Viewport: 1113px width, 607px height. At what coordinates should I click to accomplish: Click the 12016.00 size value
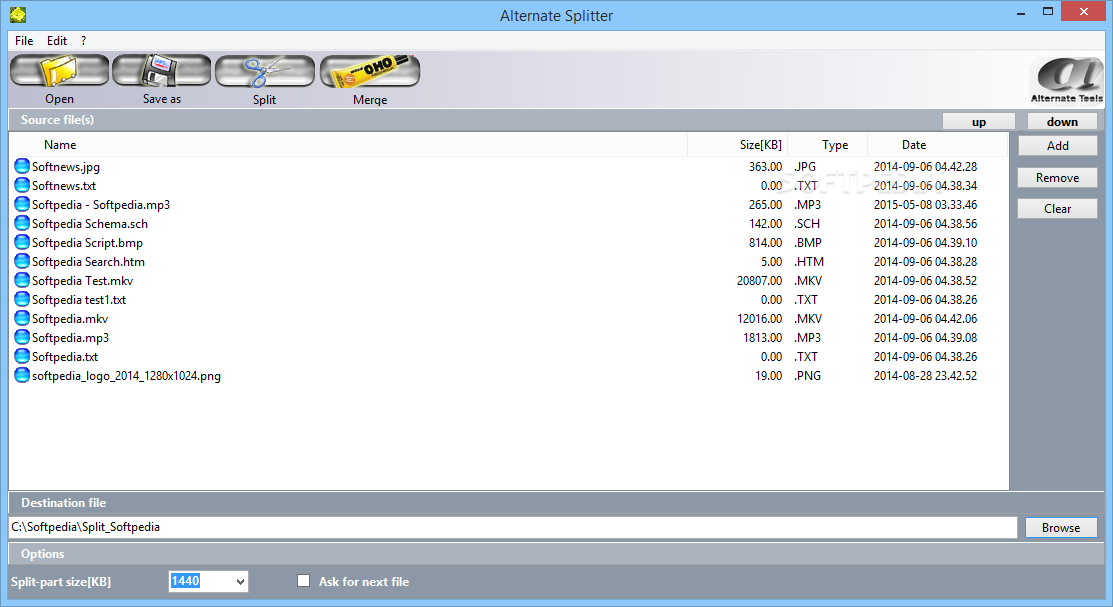[760, 319]
